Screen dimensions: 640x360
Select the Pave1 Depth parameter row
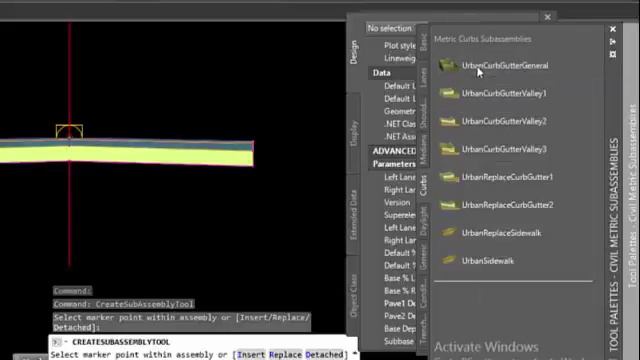399,303
